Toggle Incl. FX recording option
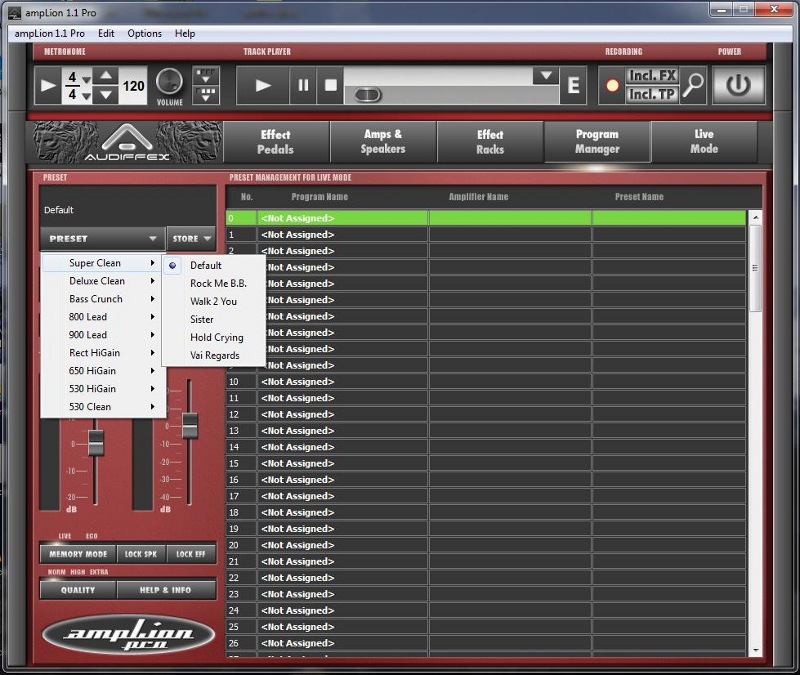800x675 pixels. pyautogui.click(x=652, y=76)
